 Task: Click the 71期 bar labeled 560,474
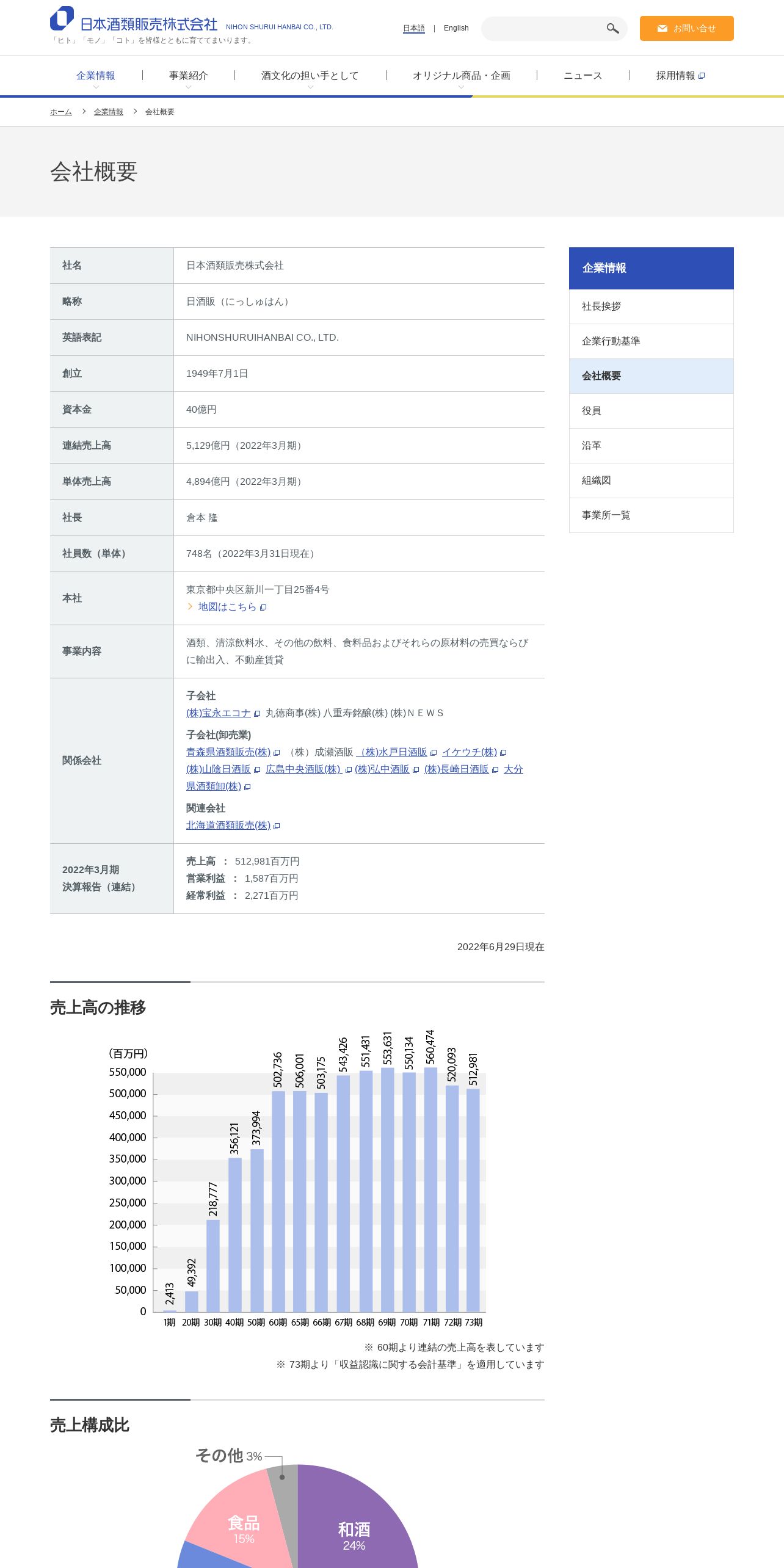pos(431,1189)
